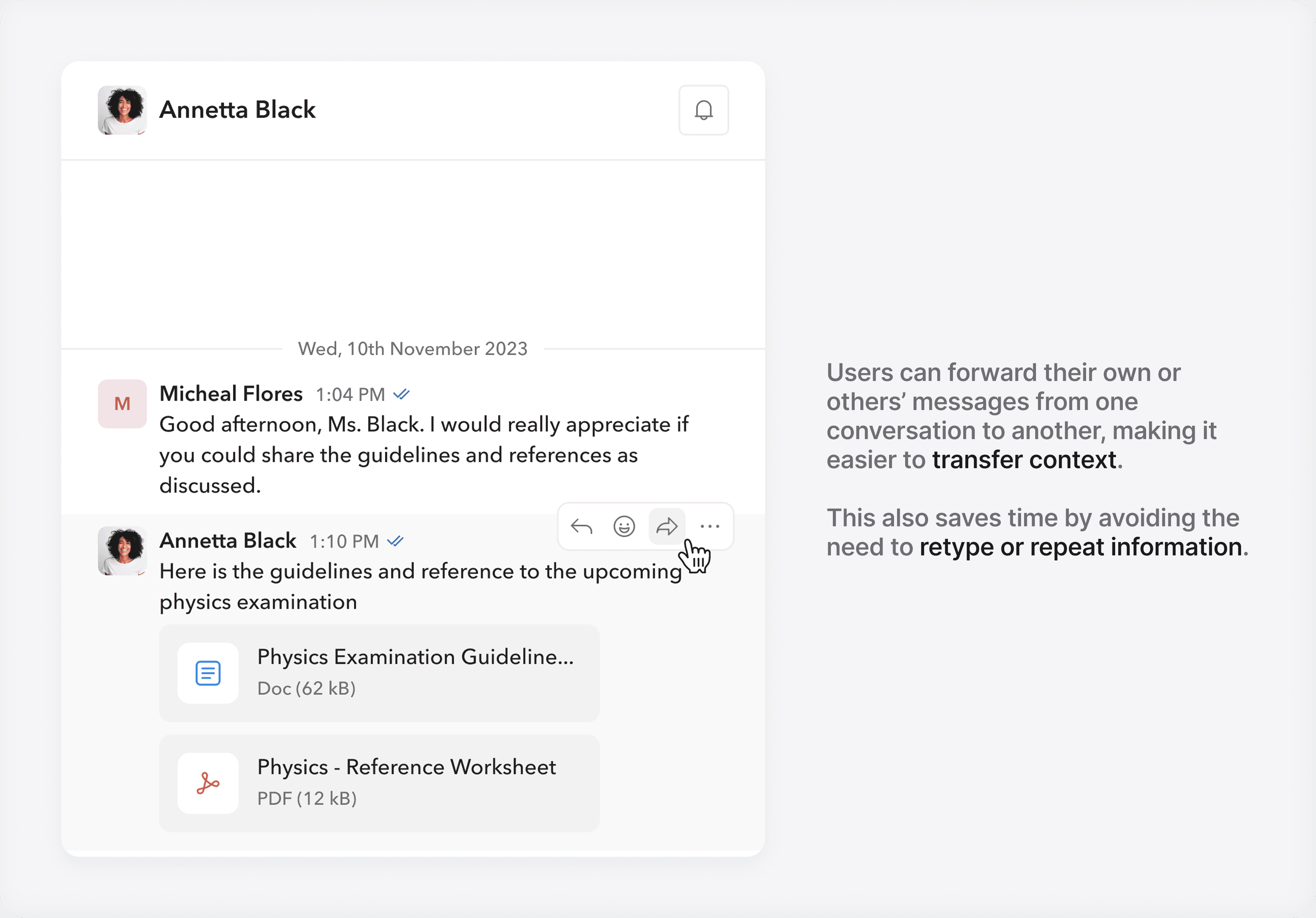Click the forward message arrow icon
The image size is (1316, 918).
666,526
